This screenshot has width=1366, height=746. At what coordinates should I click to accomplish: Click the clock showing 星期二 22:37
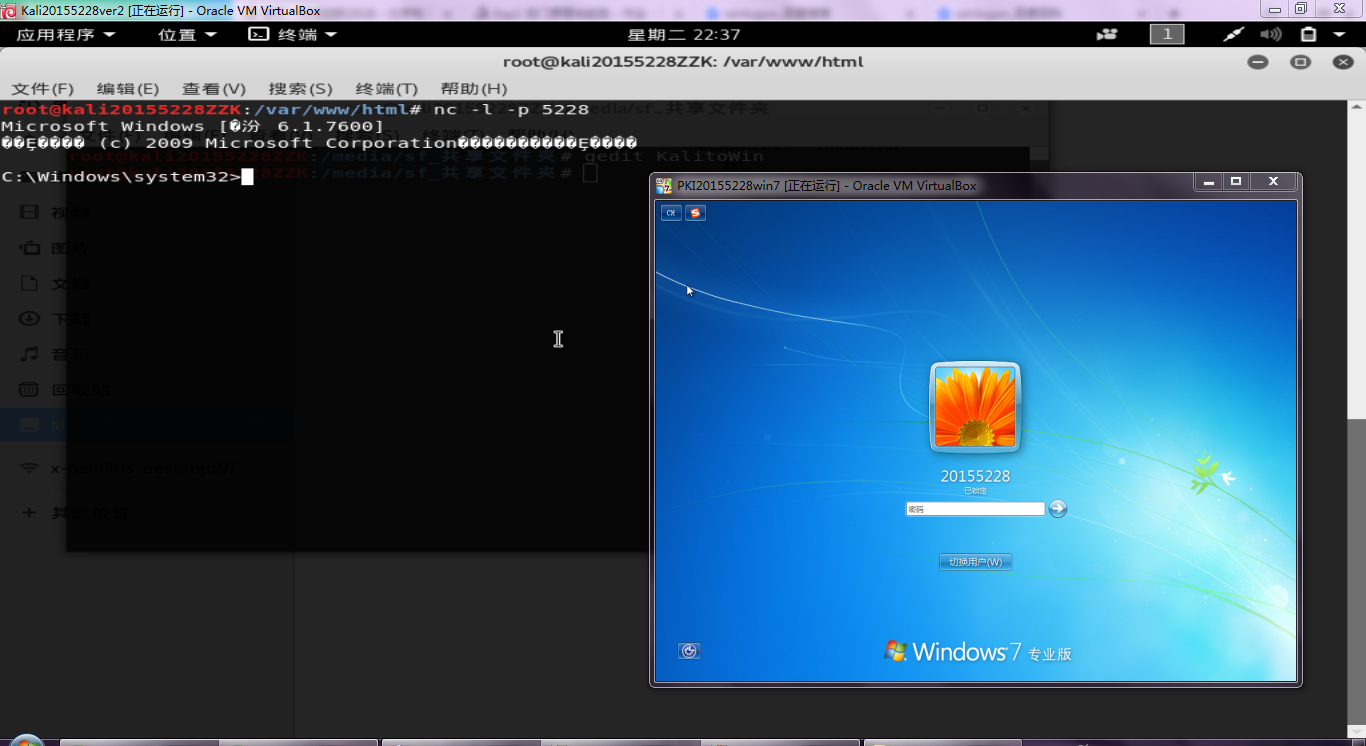coord(684,34)
